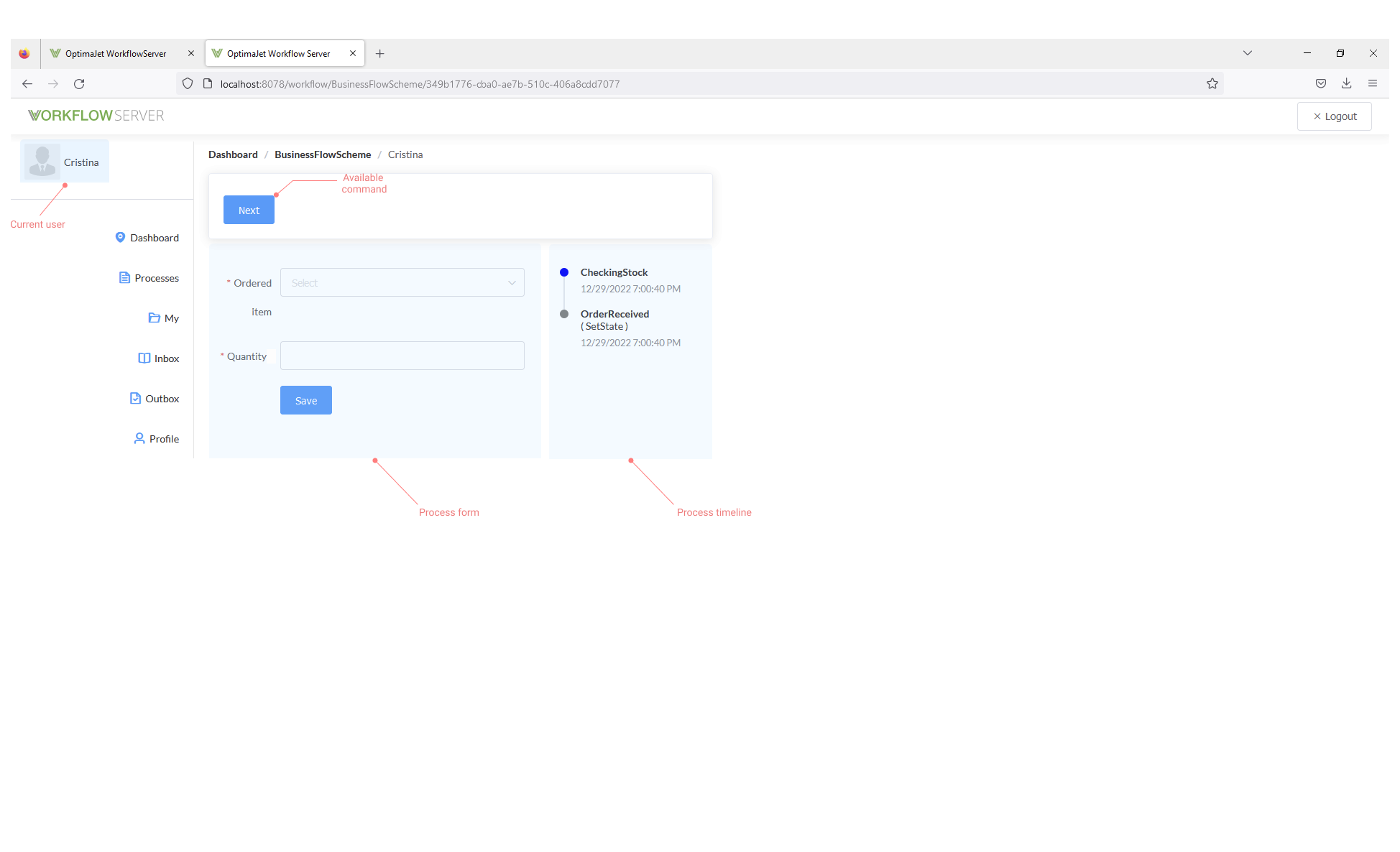Open the Processes menu item
This screenshot has height=852, width=1400.
point(149,278)
